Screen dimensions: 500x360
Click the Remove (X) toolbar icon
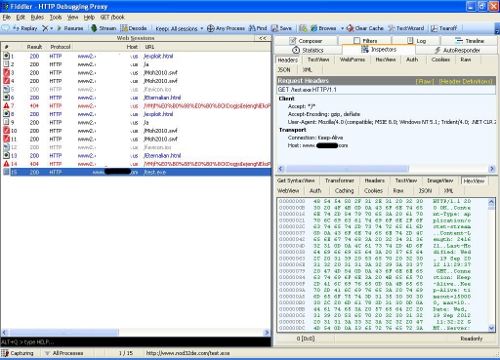[45, 28]
